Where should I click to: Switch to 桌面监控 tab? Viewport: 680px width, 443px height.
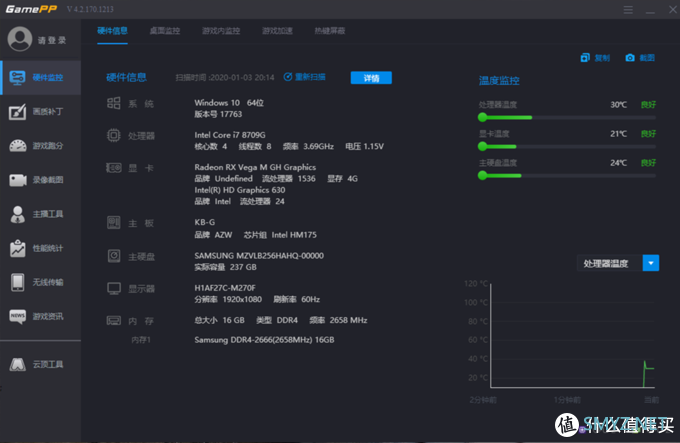coord(165,31)
